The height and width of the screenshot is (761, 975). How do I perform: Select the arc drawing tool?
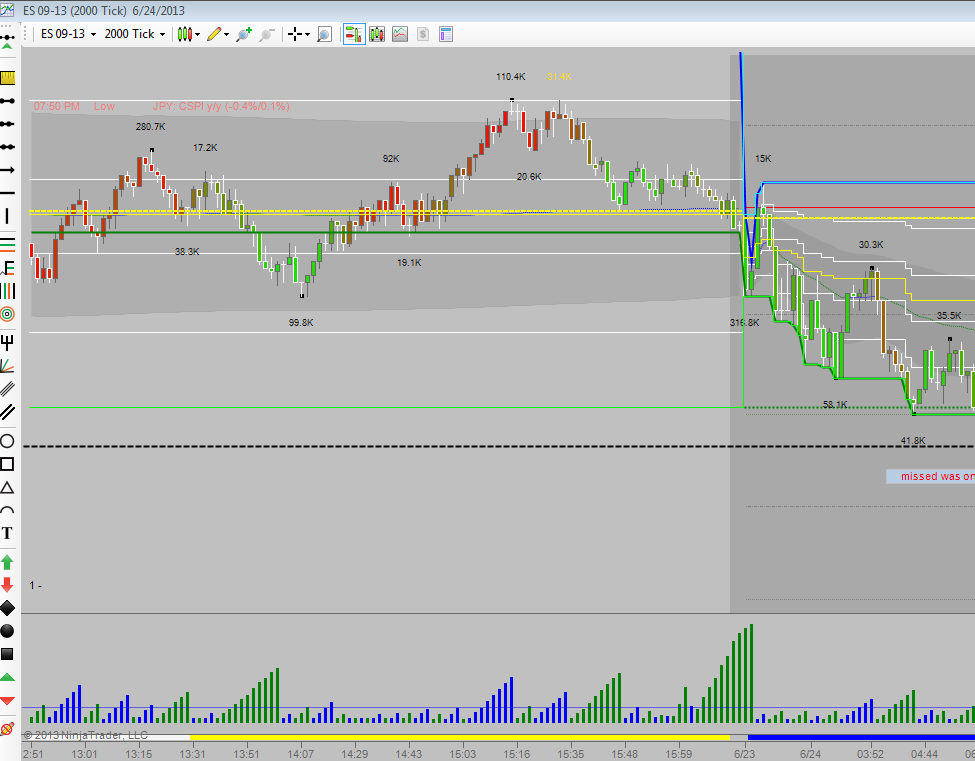point(7,510)
